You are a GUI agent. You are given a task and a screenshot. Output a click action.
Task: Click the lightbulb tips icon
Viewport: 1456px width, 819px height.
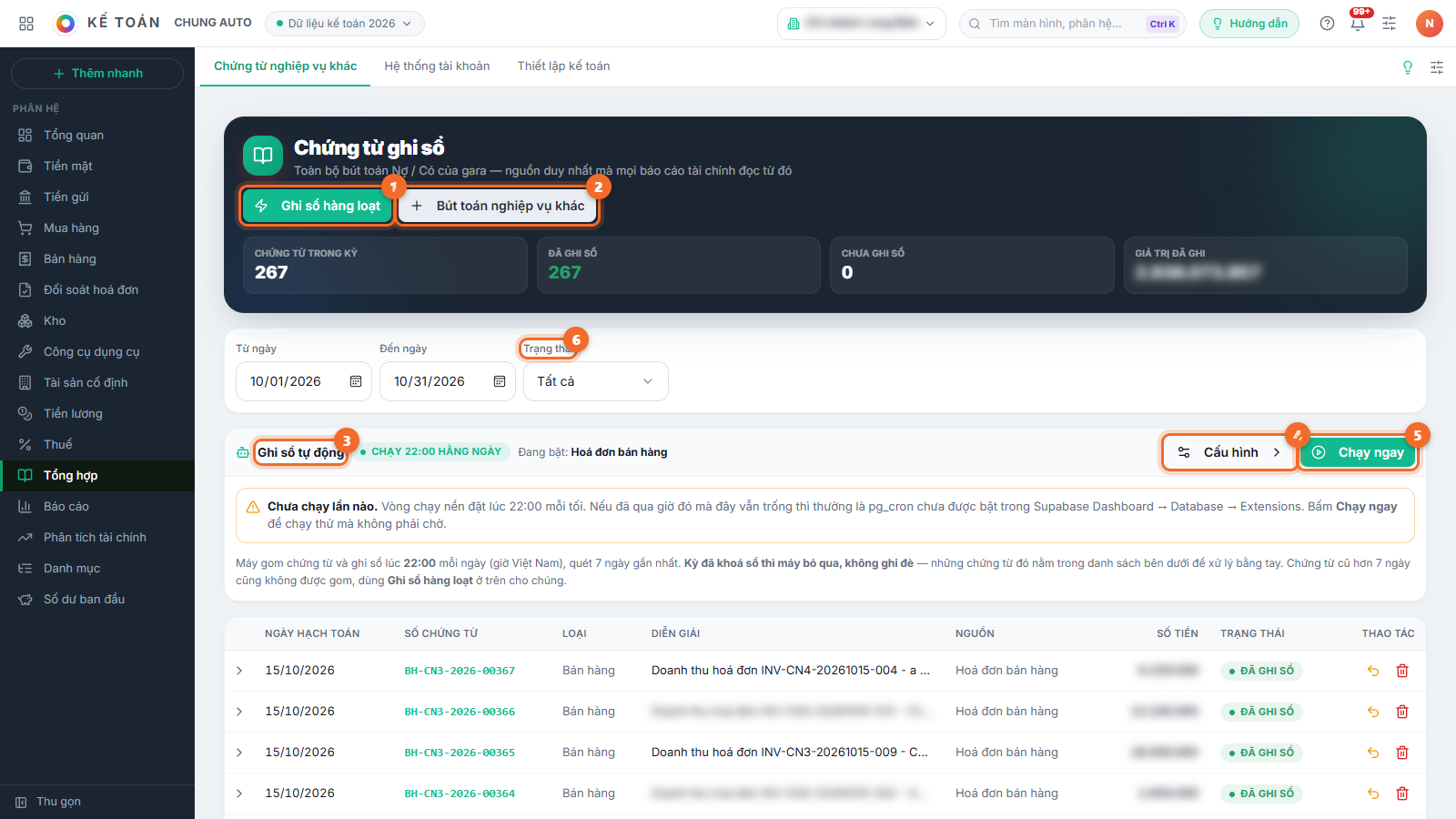point(1408,67)
